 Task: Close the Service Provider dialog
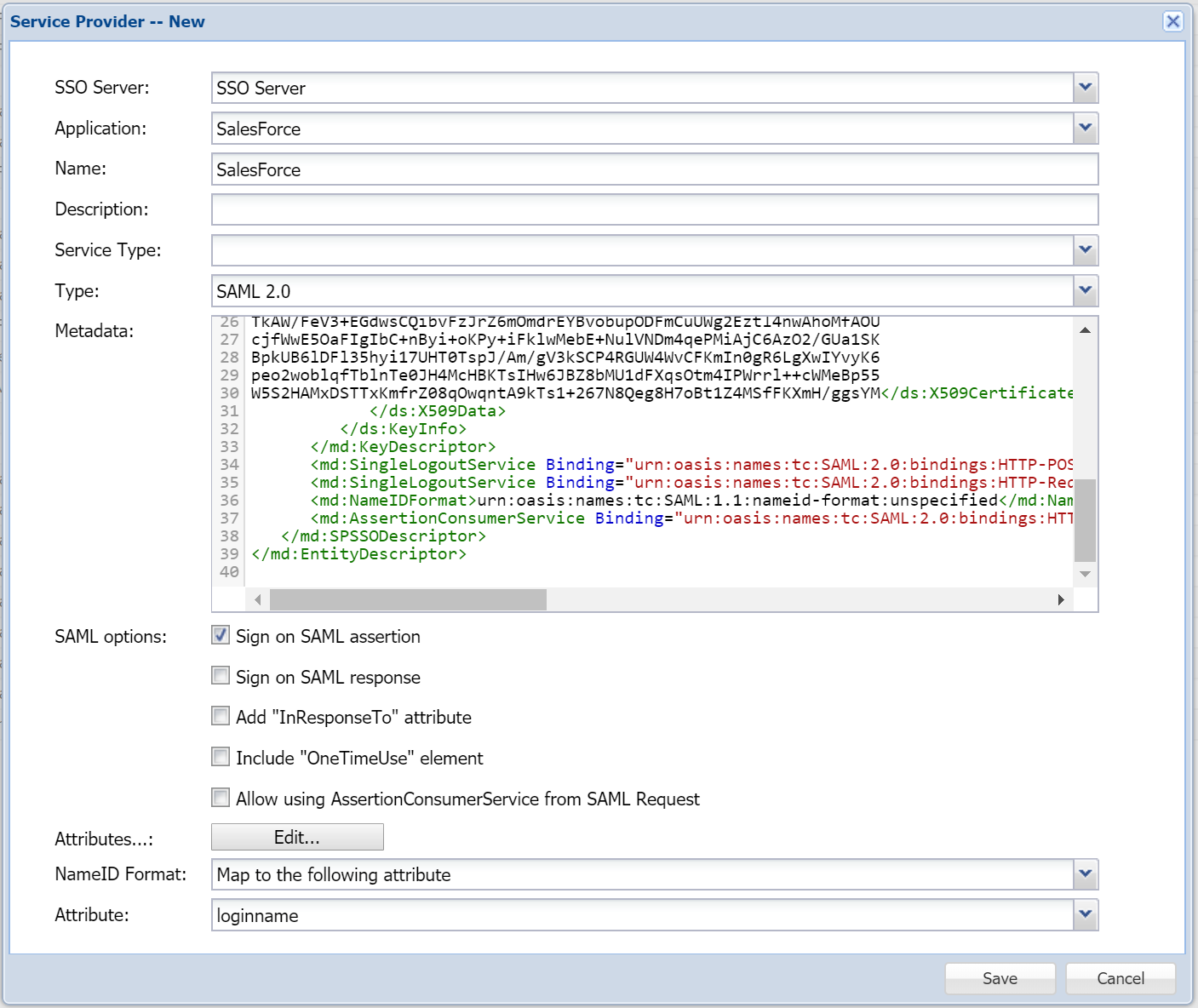(1172, 21)
